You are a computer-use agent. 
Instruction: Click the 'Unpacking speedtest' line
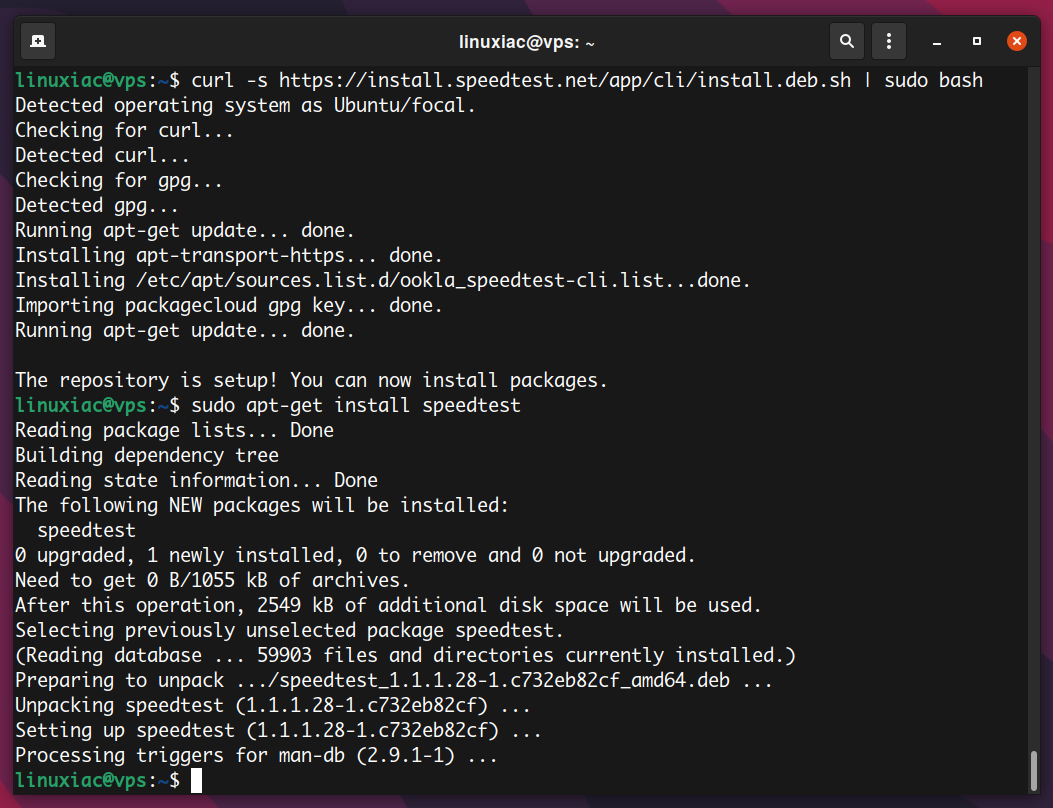273,705
